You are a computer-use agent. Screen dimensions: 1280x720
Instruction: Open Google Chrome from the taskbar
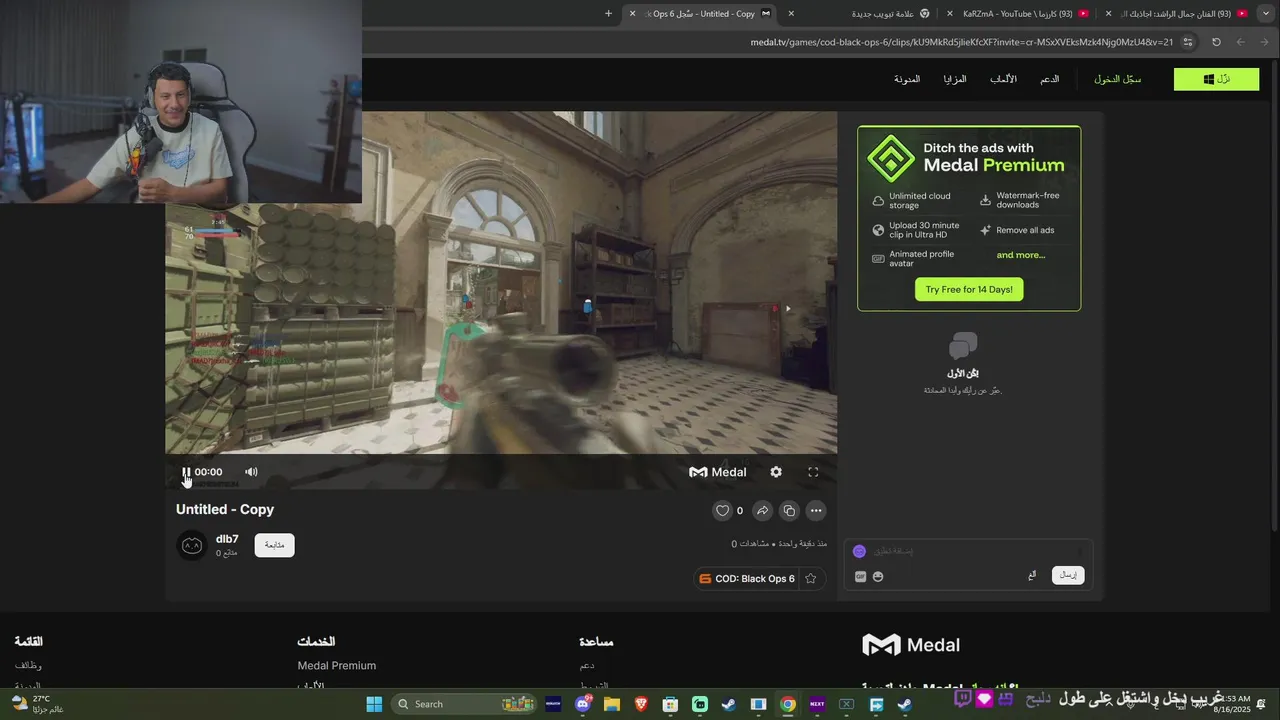pyautogui.click(x=788, y=704)
